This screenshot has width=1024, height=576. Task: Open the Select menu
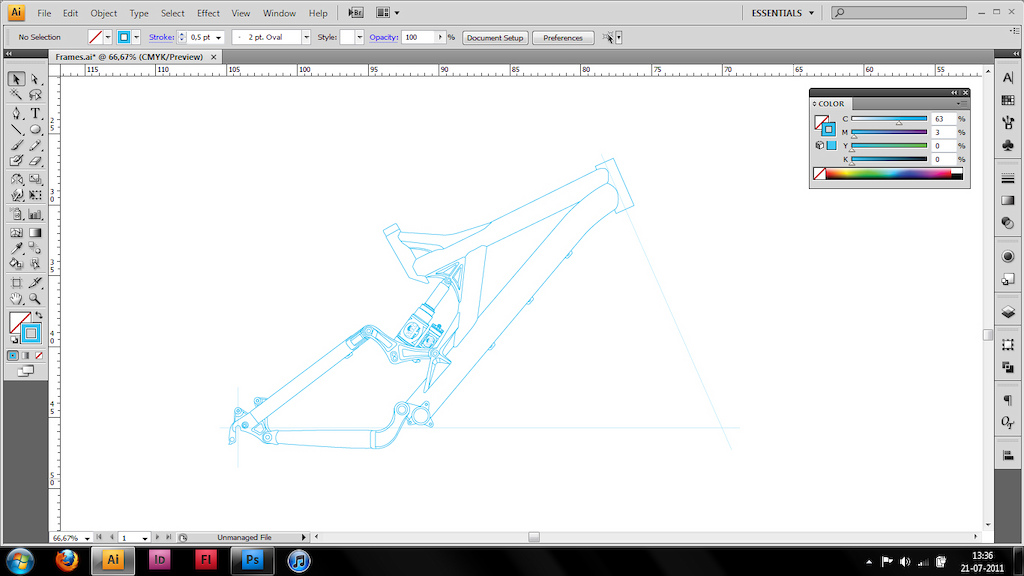pos(172,13)
